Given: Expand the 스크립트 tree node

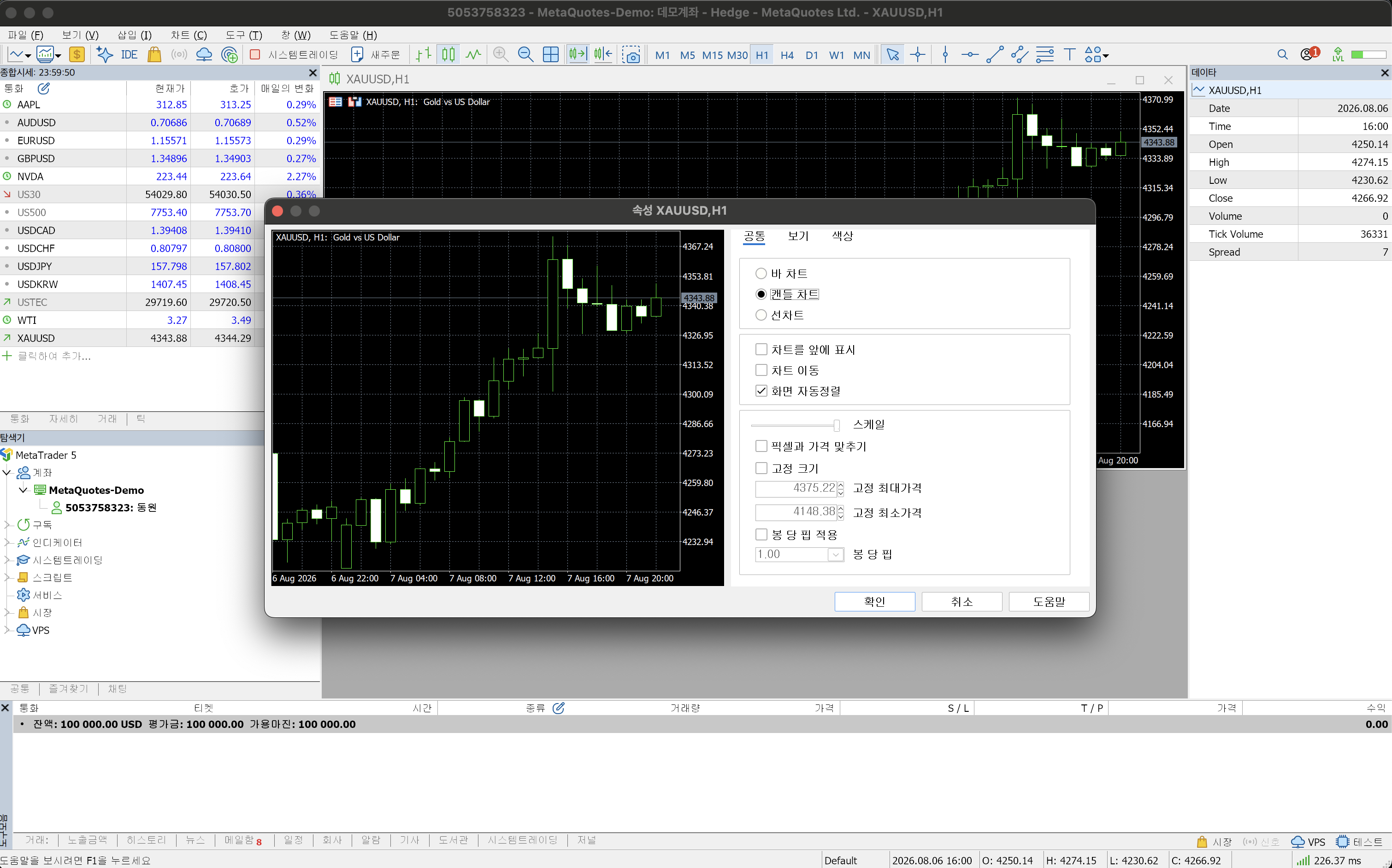Looking at the screenshot, I should (x=7, y=578).
